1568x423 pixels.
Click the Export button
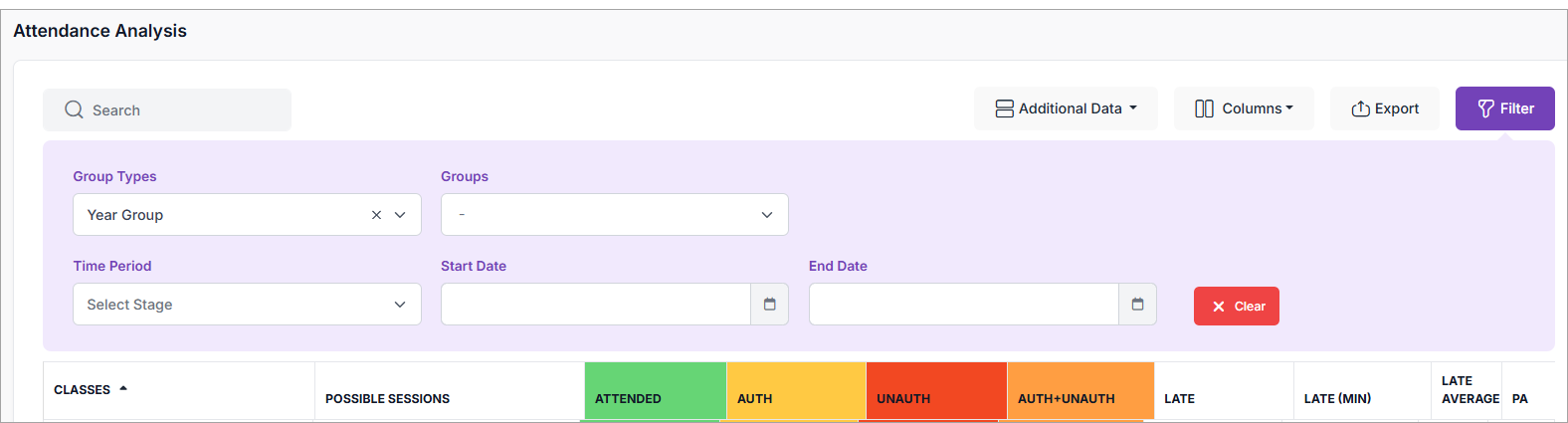point(1385,108)
